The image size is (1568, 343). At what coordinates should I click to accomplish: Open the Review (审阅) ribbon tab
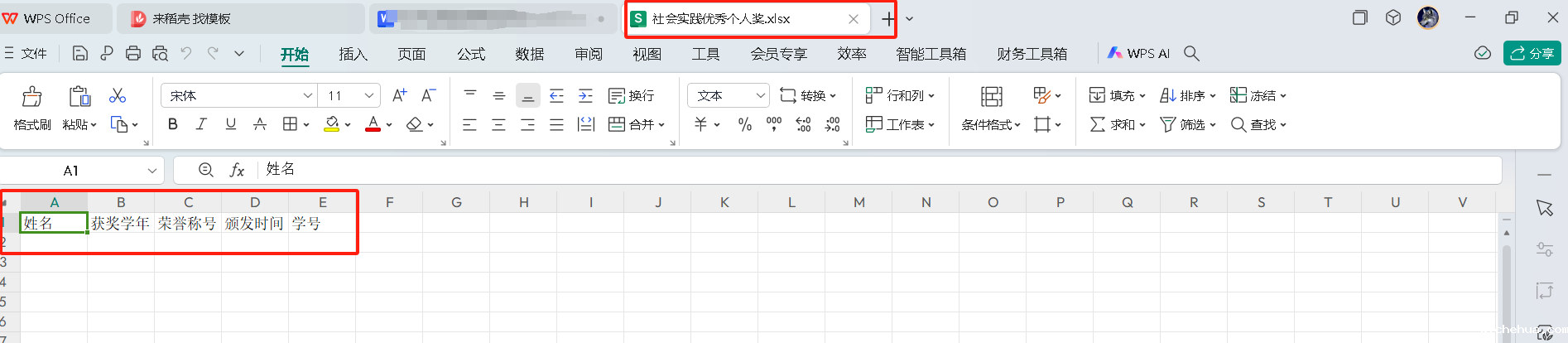coord(589,54)
